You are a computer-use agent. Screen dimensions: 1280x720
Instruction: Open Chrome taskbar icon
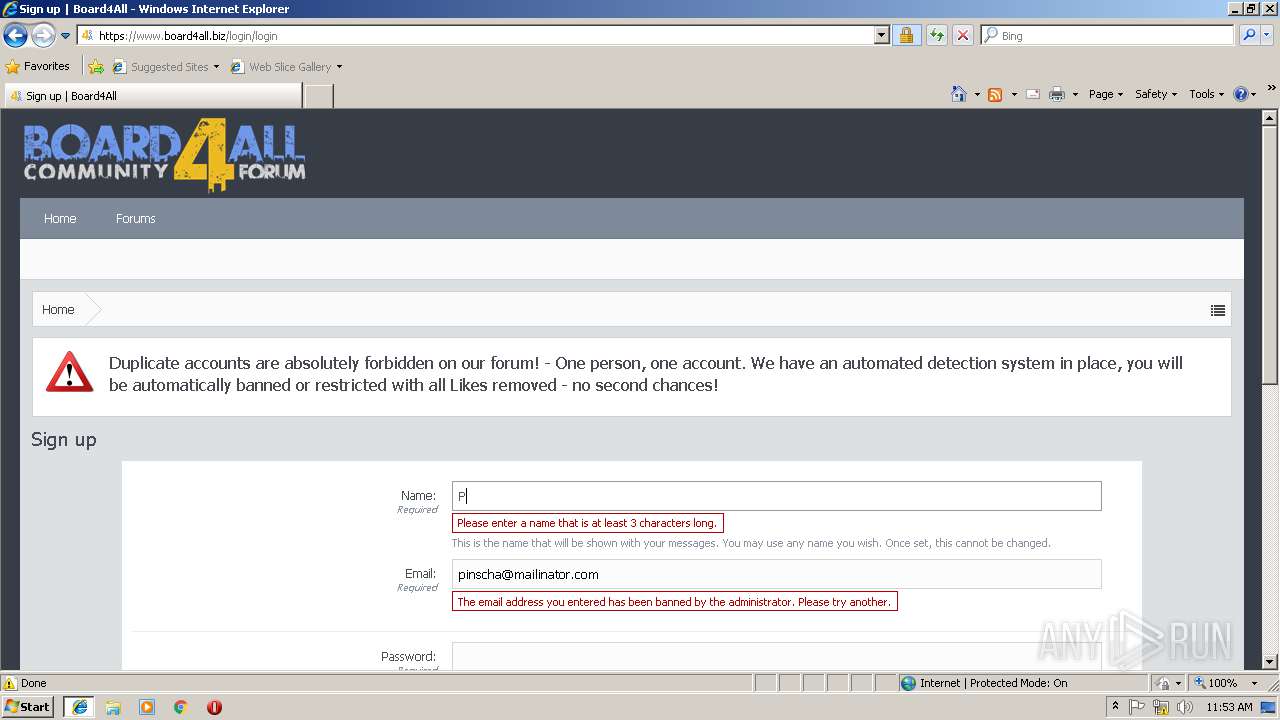coord(181,707)
